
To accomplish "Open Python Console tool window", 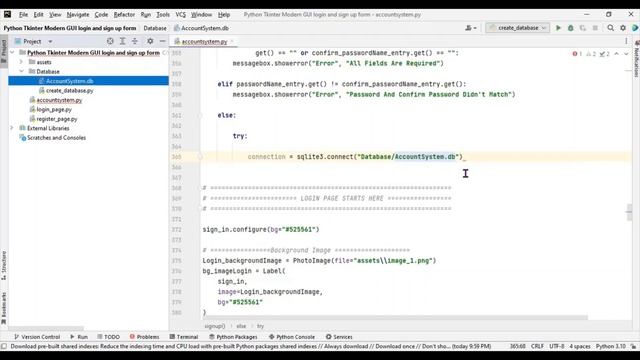I will pyautogui.click(x=292, y=337).
